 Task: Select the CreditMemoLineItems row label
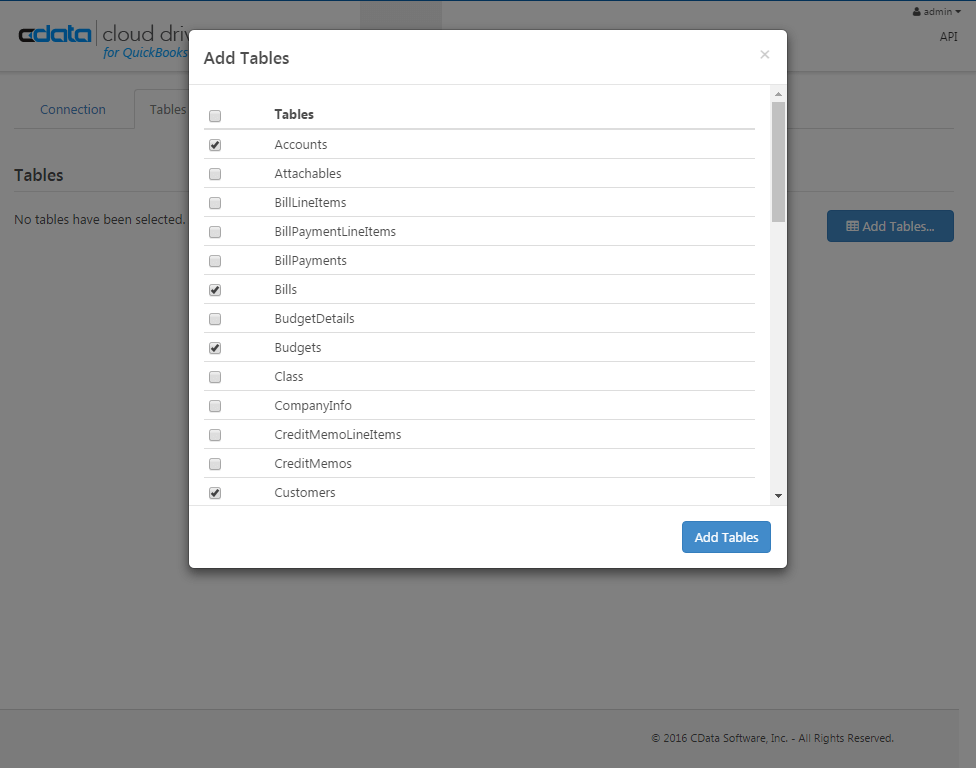pos(338,435)
